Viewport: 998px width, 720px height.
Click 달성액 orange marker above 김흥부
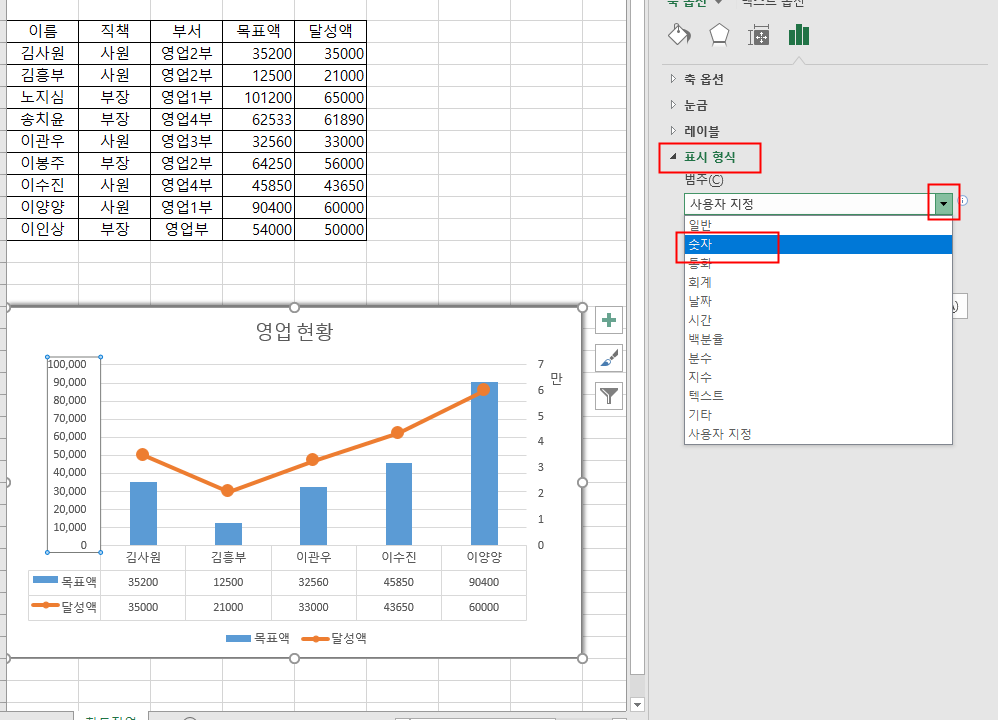(x=228, y=491)
